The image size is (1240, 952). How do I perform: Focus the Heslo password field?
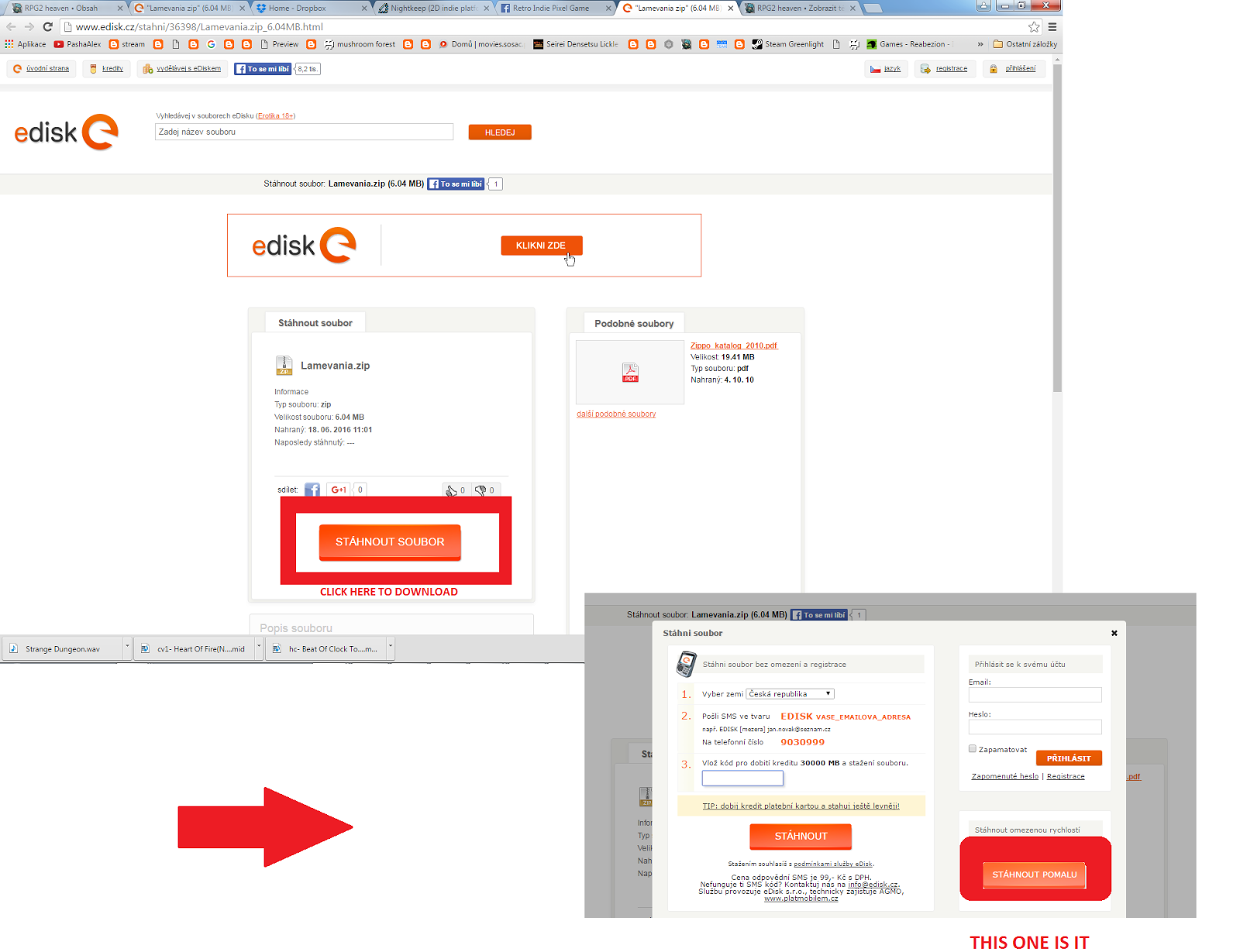[x=1035, y=727]
